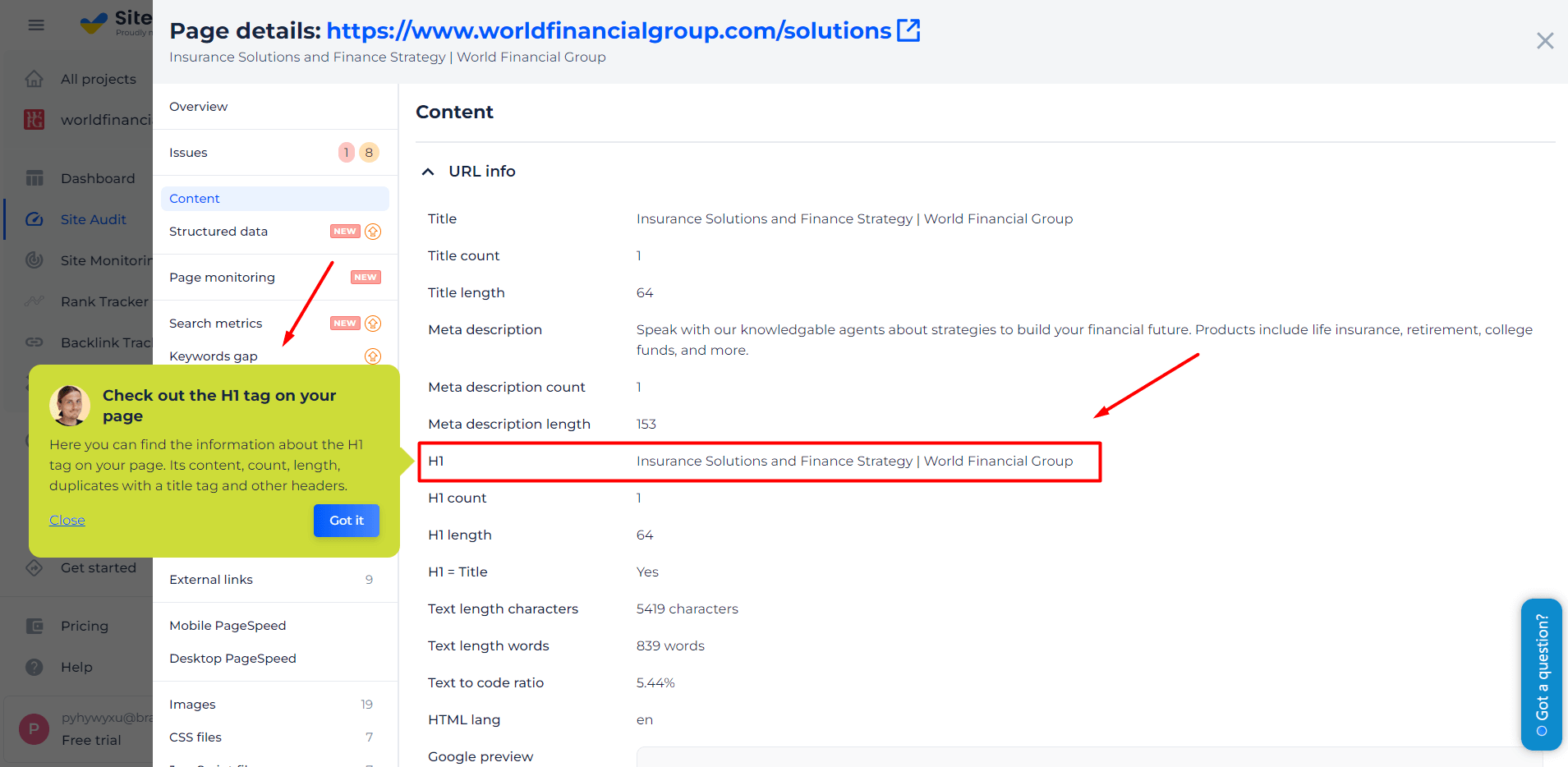Open the Page monitoring tab

(222, 278)
